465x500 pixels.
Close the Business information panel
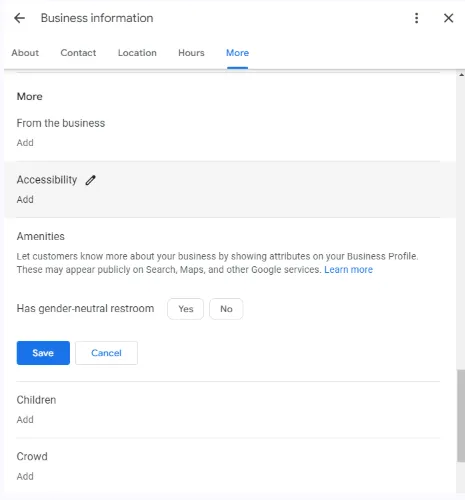click(x=449, y=18)
